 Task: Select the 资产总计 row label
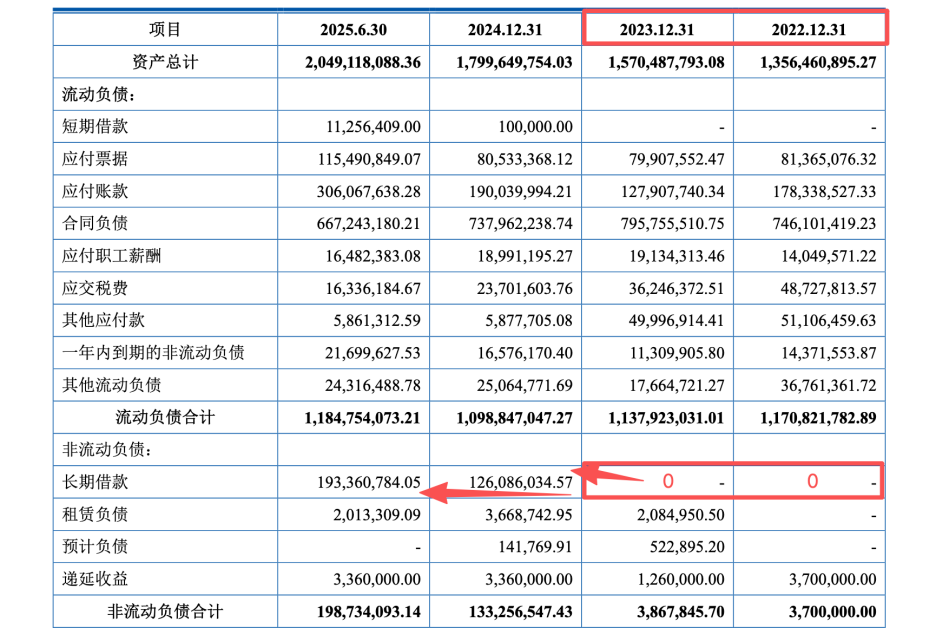pyautogui.click(x=165, y=62)
